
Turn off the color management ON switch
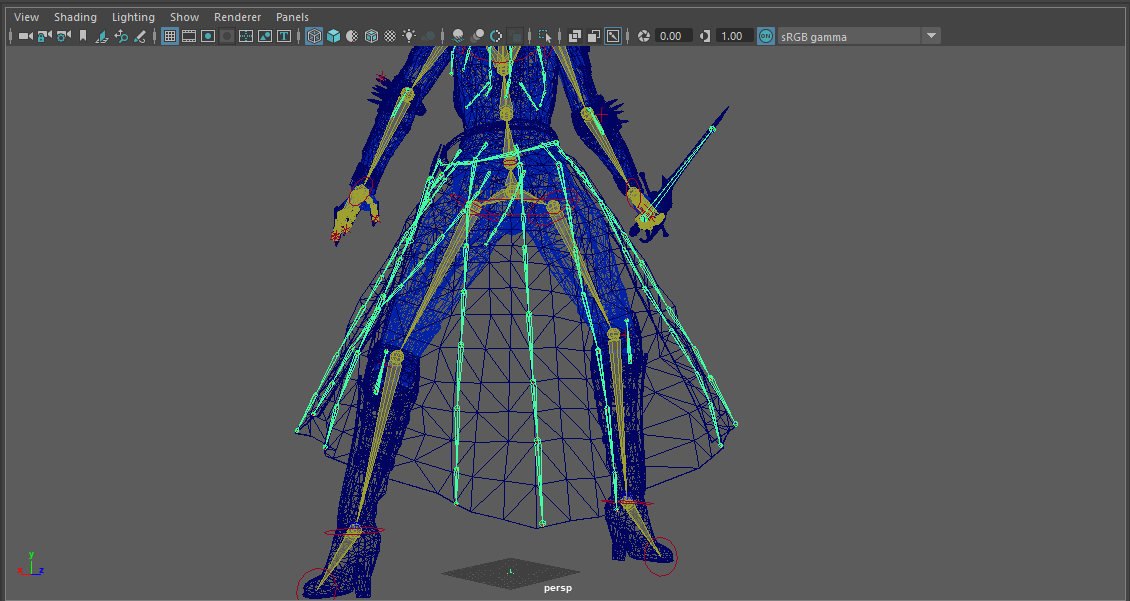point(764,36)
